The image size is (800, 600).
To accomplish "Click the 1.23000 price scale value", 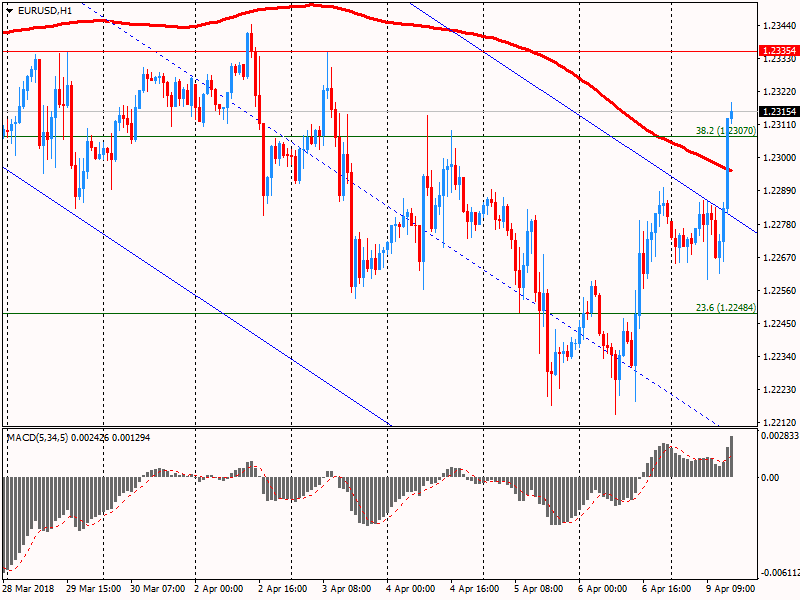I will pos(780,158).
